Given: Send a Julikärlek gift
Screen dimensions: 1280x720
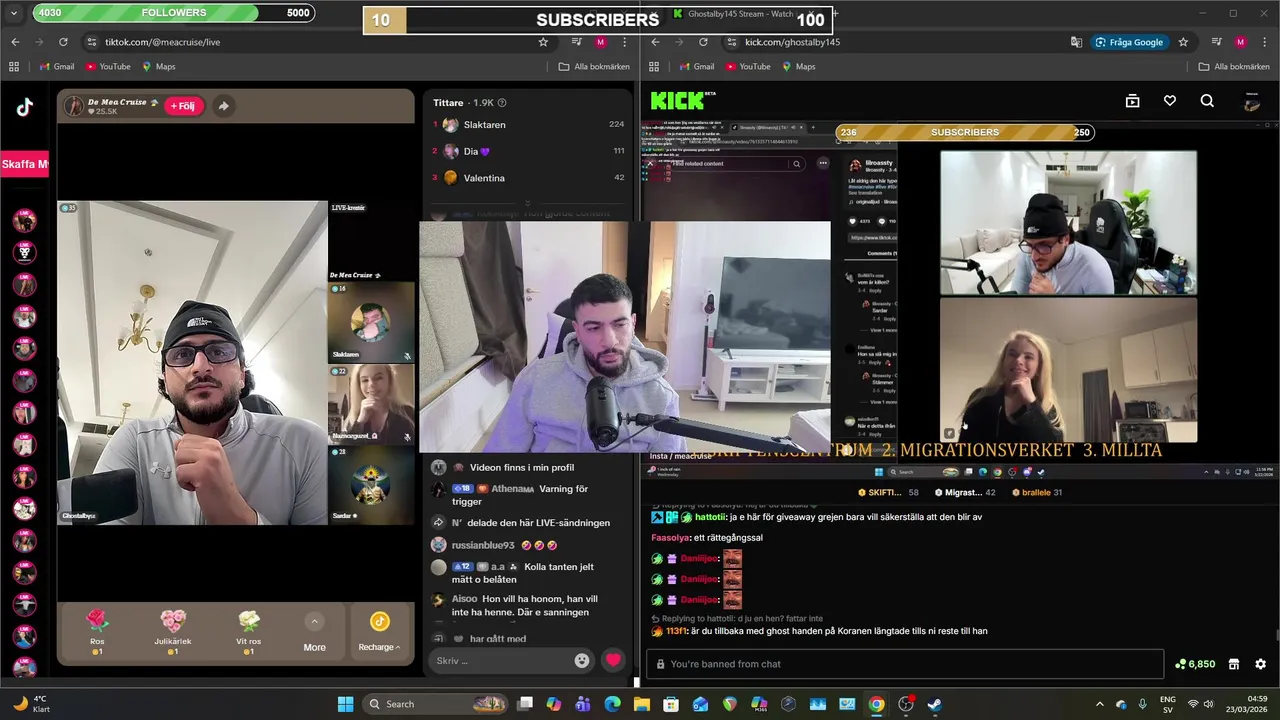Looking at the screenshot, I should pos(173,632).
